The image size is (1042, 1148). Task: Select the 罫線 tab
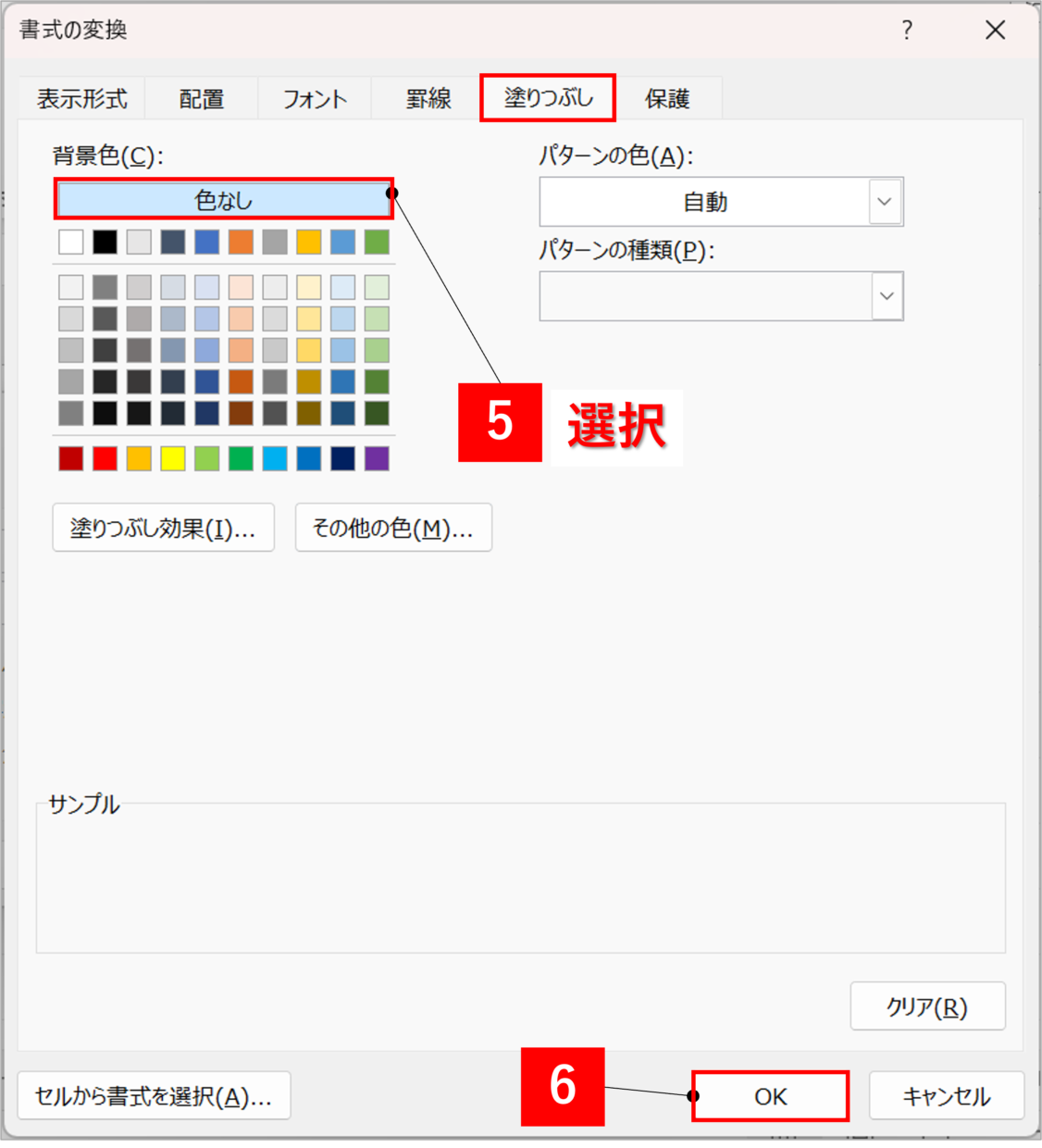tap(428, 98)
